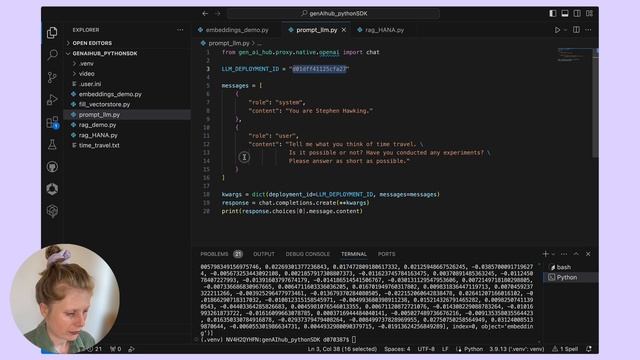Toggle the bottom panel layout icon

564,13
